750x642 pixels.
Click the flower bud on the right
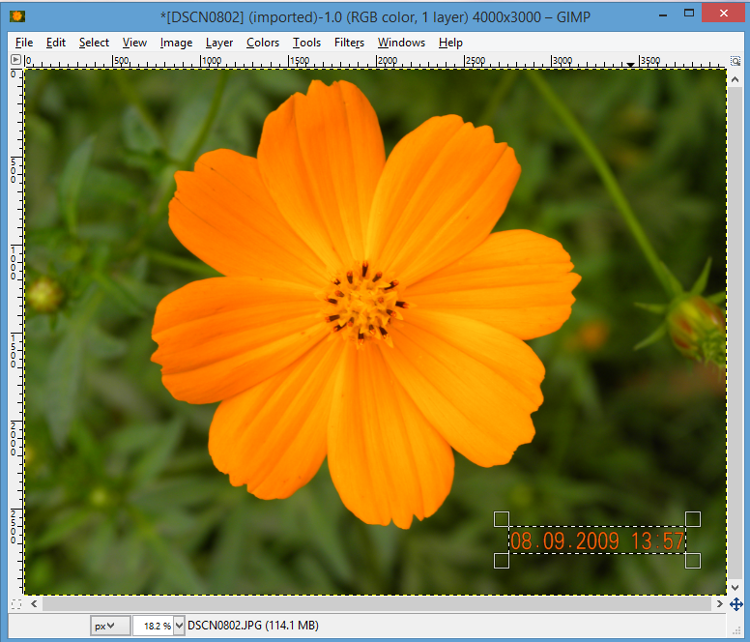697,328
